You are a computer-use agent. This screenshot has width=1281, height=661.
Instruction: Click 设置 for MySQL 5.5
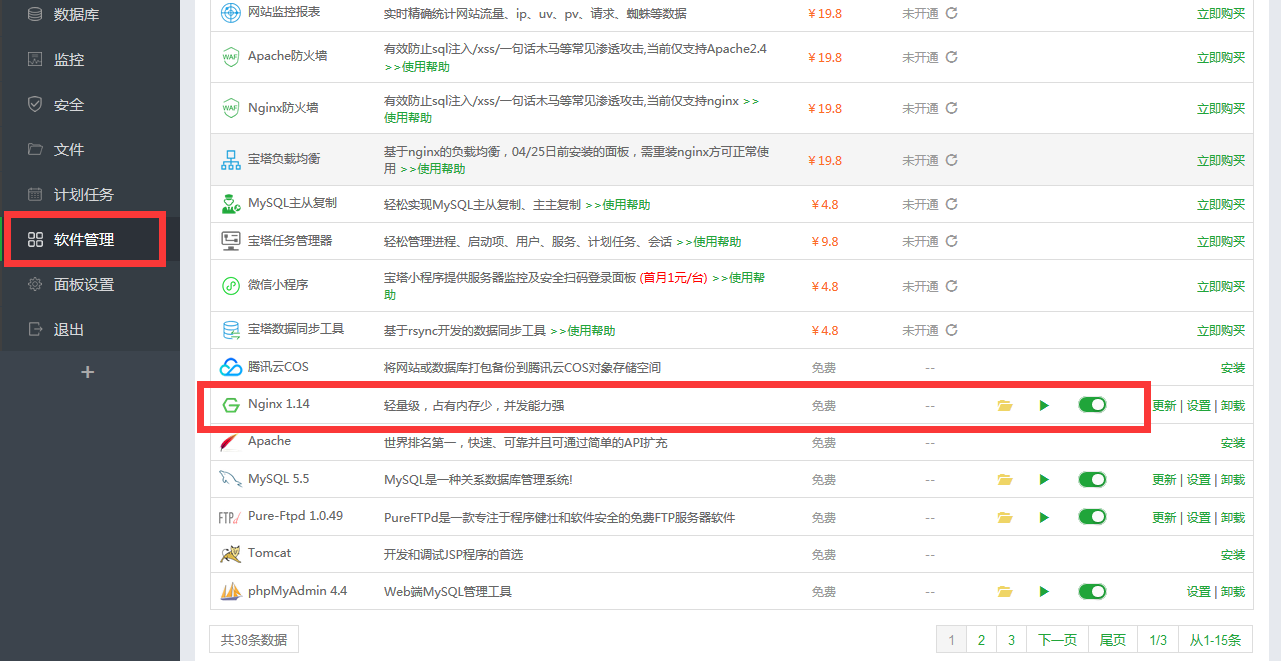coord(1198,480)
